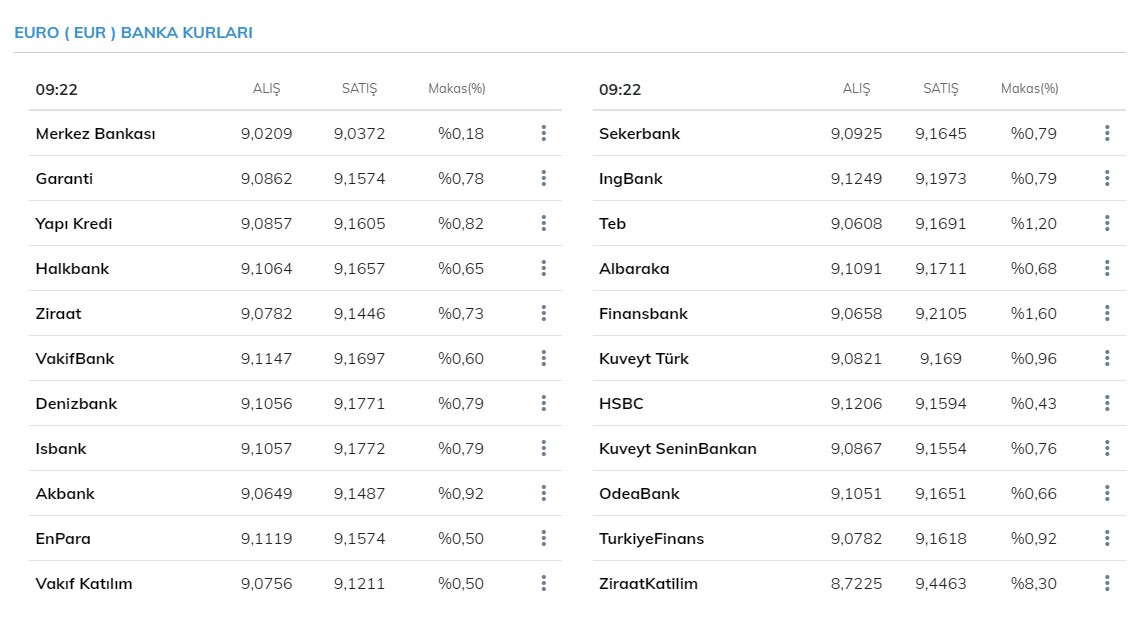Click the Kuveyt Türk bank name
Image resolution: width=1133 pixels, height=634 pixels.
pyautogui.click(x=644, y=359)
